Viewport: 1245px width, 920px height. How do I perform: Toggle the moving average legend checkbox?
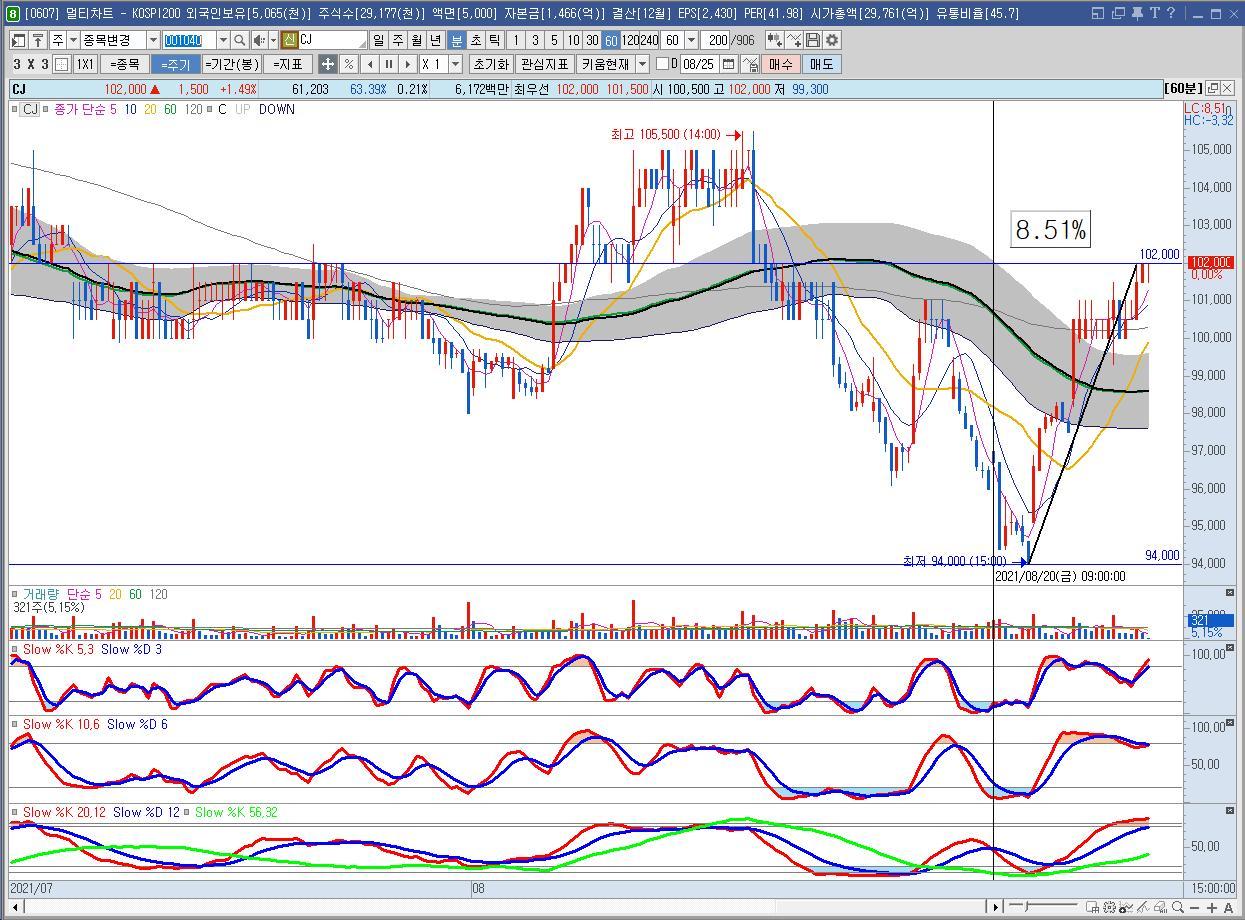click(x=46, y=109)
